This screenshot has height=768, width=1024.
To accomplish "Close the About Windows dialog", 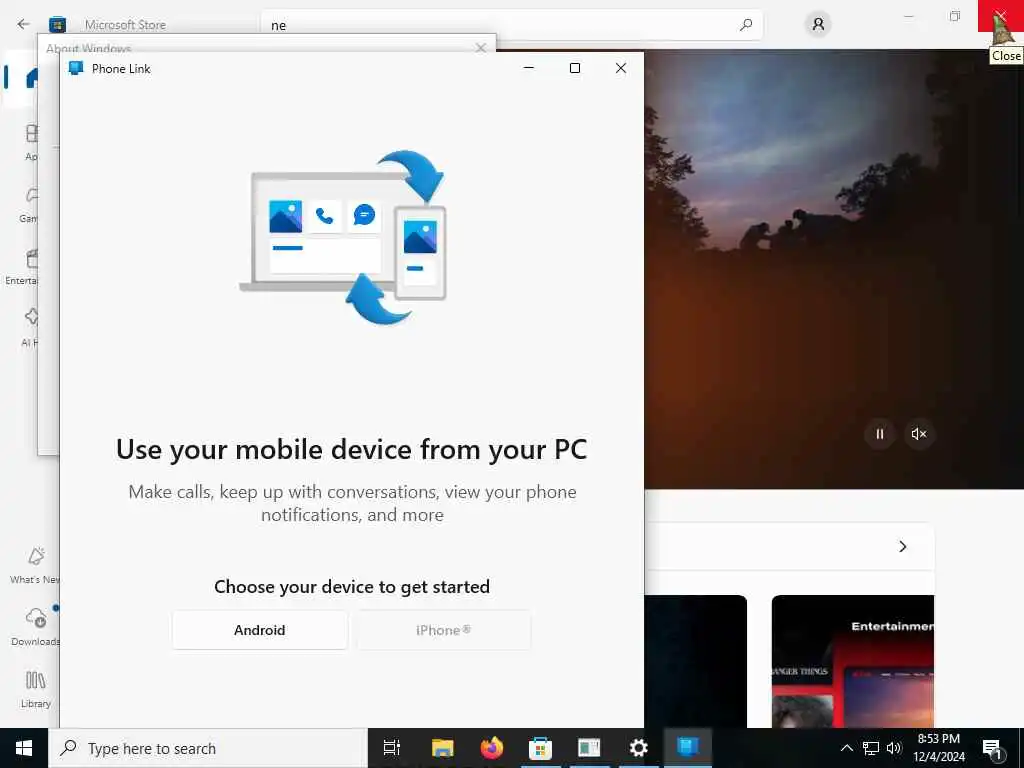I will point(481,48).
